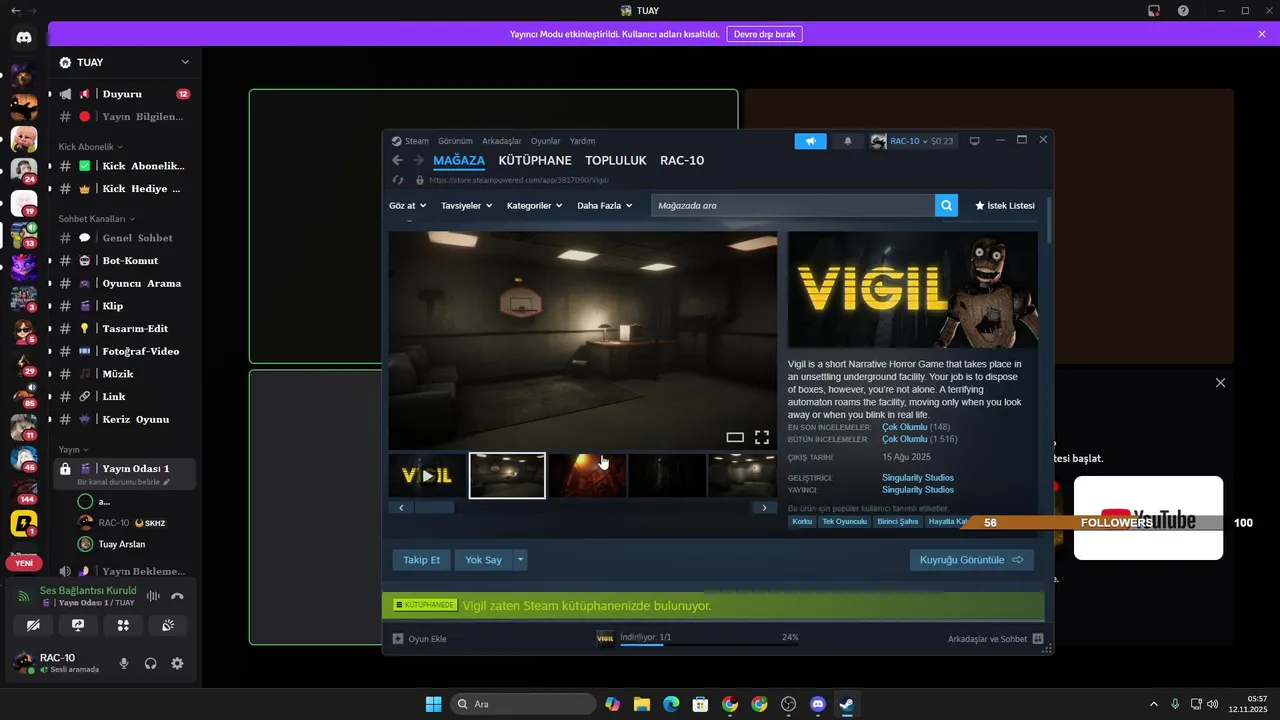Switch to the KÜTÜPHANE tab

(535, 160)
